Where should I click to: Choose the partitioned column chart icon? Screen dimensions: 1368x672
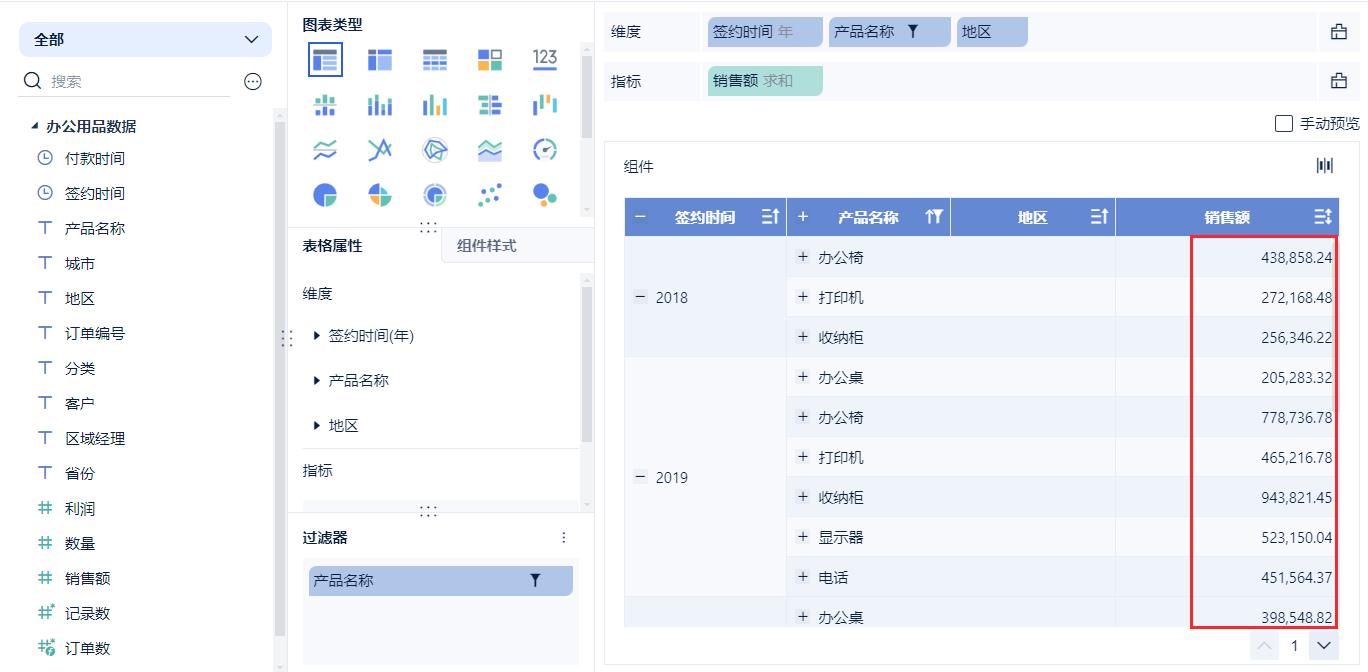(325, 104)
